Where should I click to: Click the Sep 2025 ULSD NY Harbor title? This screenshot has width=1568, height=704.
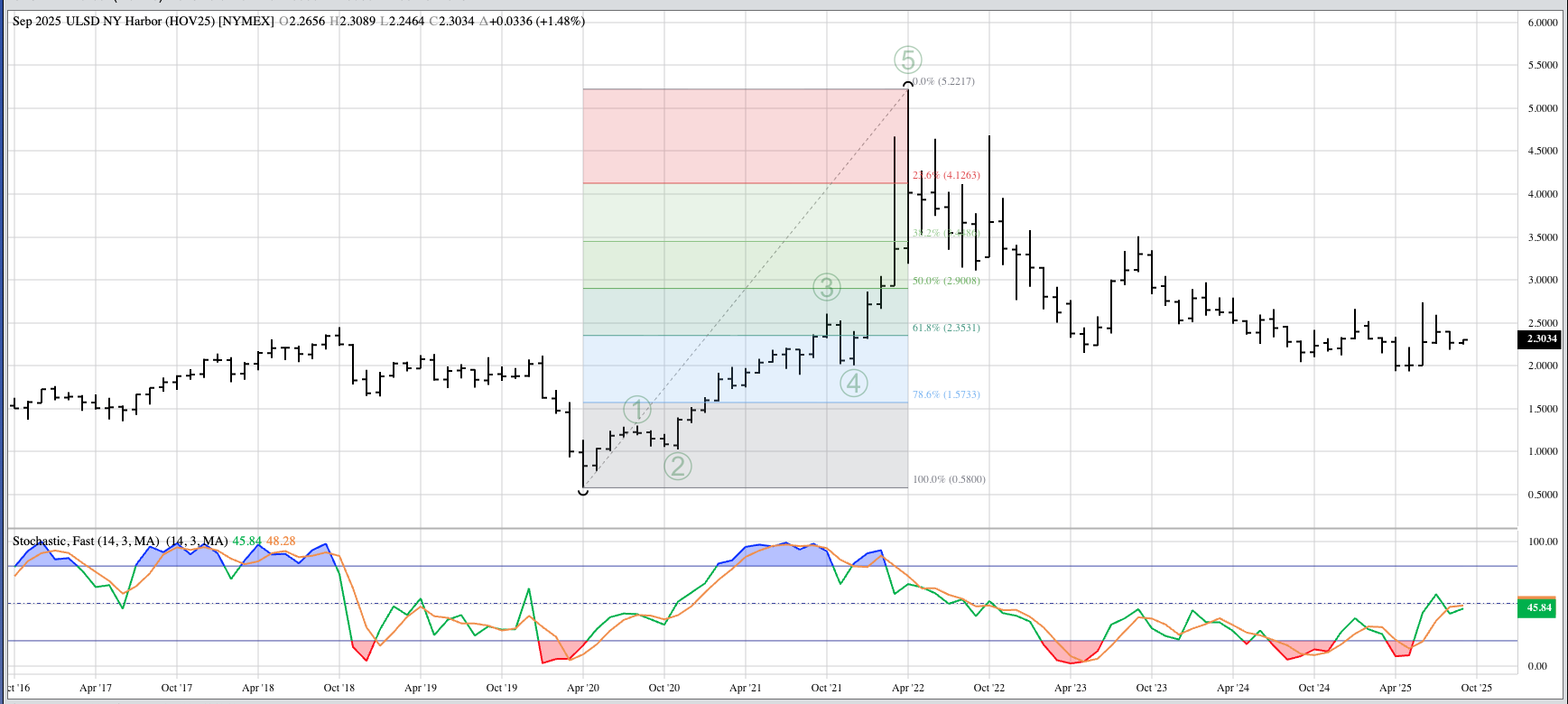(143, 21)
